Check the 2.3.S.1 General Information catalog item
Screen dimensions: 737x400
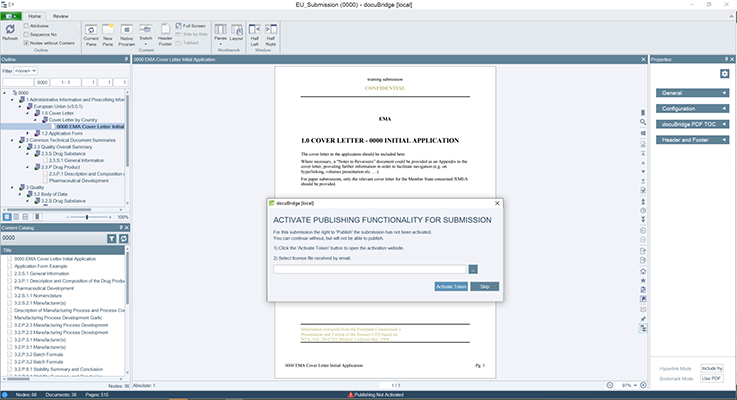9,274
